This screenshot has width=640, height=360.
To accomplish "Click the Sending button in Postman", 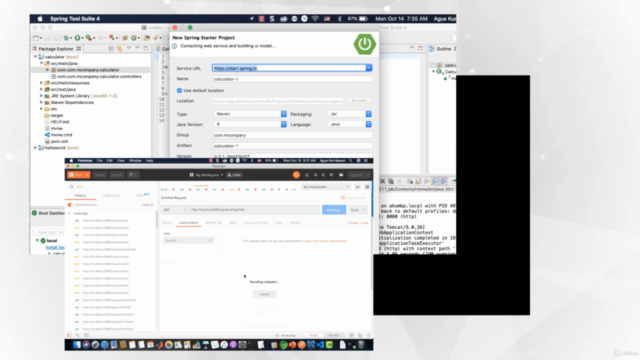I will tap(334, 210).
